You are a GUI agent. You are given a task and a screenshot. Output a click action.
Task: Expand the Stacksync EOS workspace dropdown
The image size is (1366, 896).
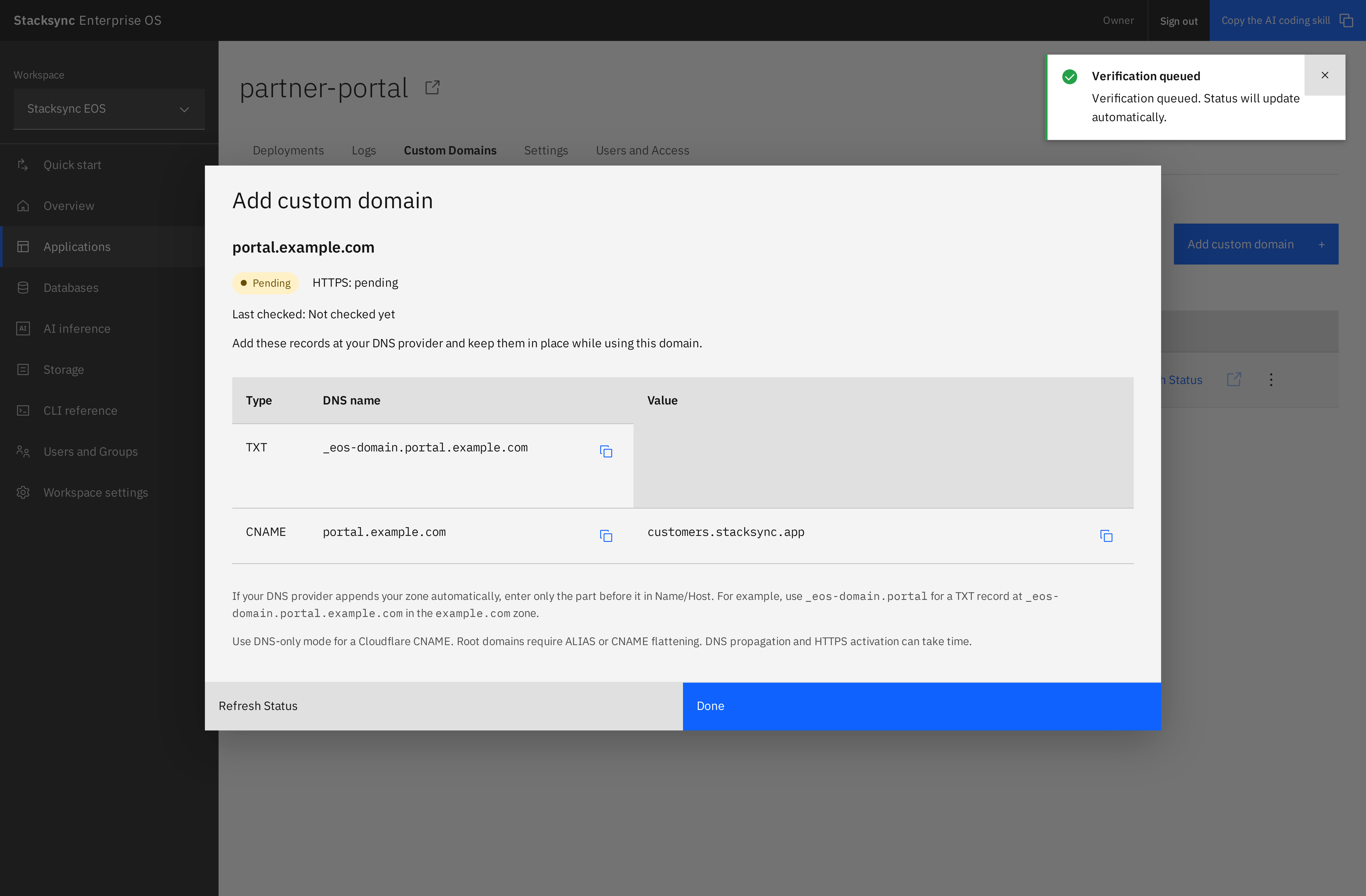109,109
